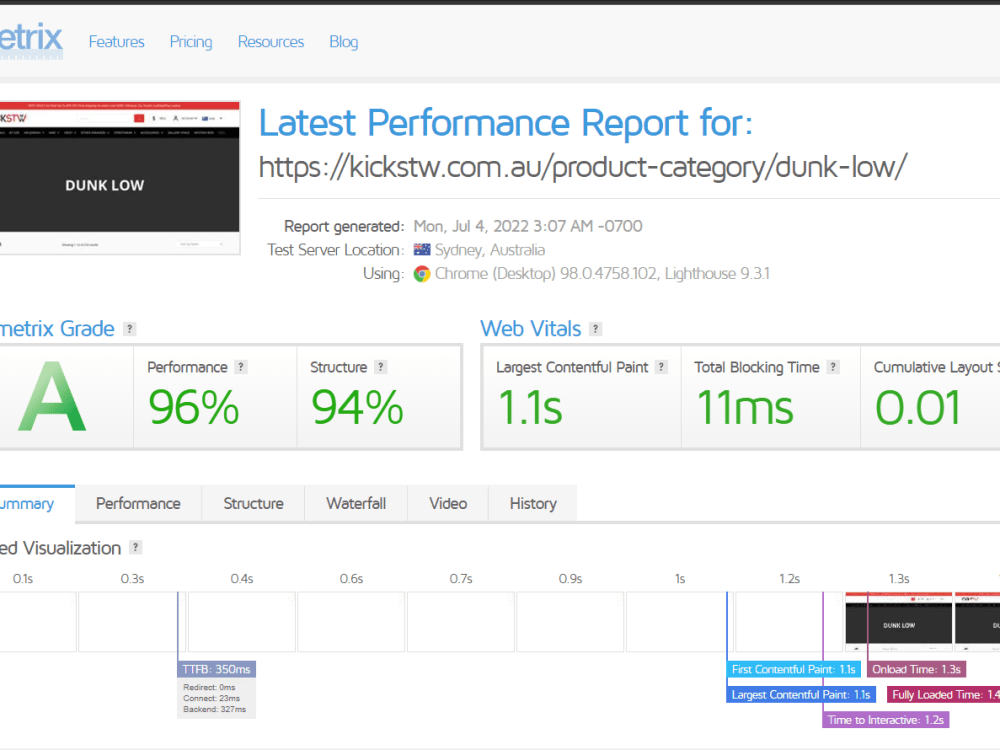Click the First Contentful Paint: 1.1s marker
Screen dimensions: 1000x750
793,670
